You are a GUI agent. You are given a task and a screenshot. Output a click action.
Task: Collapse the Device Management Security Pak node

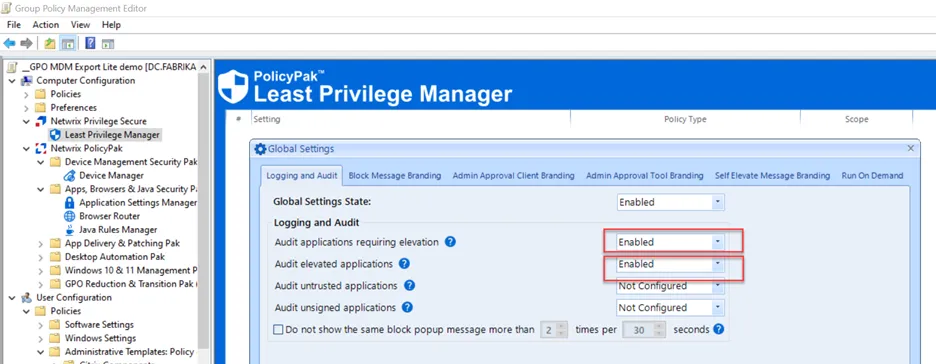tap(41, 162)
